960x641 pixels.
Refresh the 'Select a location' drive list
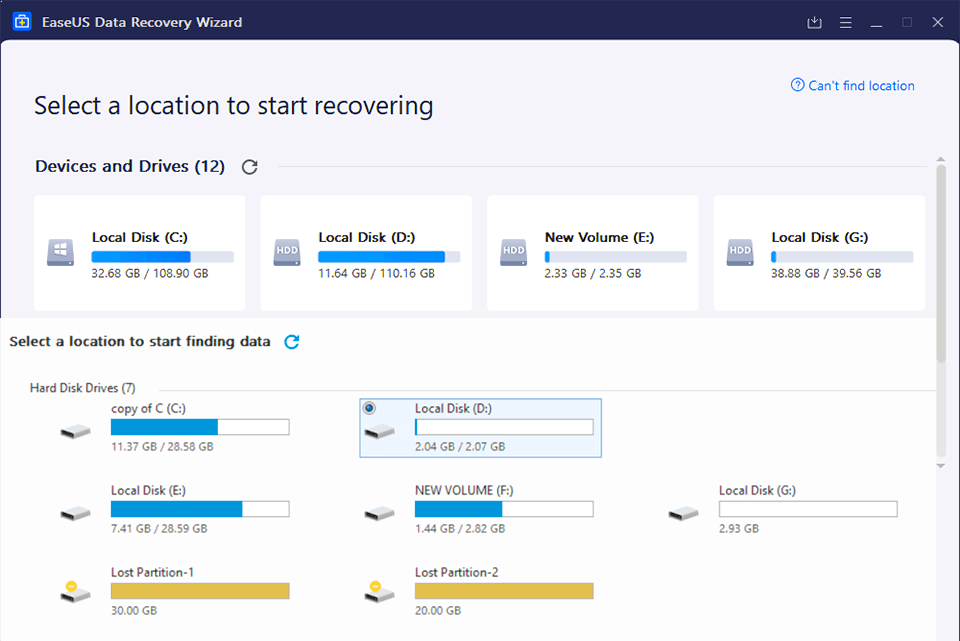click(x=292, y=342)
